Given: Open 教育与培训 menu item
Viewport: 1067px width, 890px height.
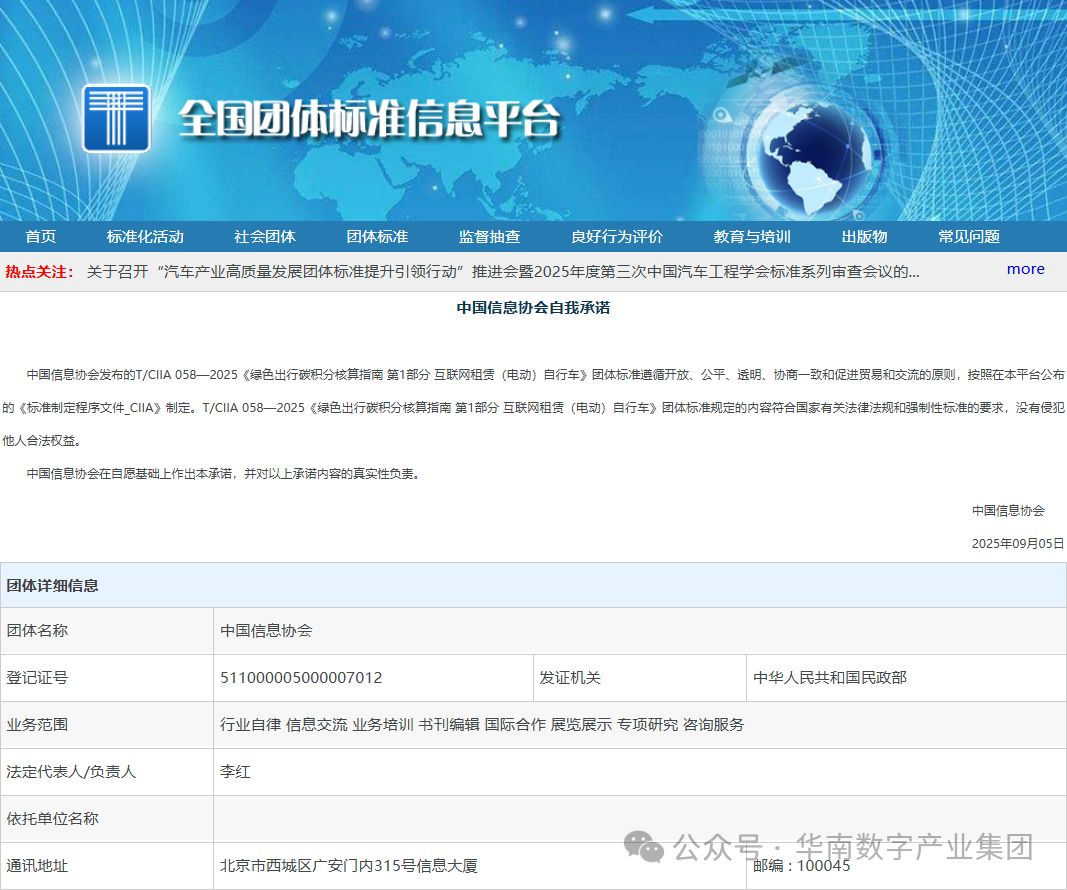Looking at the screenshot, I should (x=752, y=237).
